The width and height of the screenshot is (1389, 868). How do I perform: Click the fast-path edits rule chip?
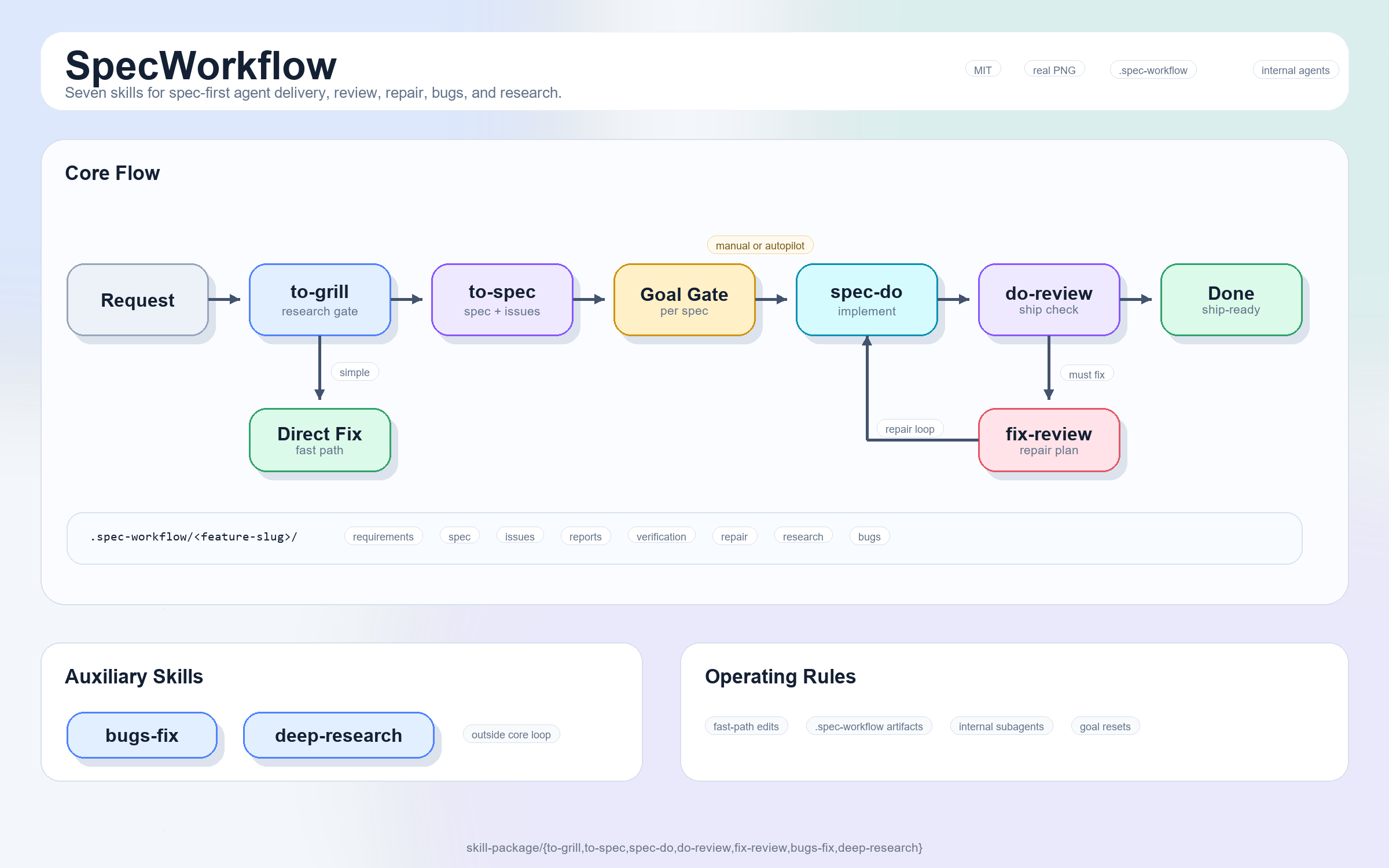click(x=746, y=726)
